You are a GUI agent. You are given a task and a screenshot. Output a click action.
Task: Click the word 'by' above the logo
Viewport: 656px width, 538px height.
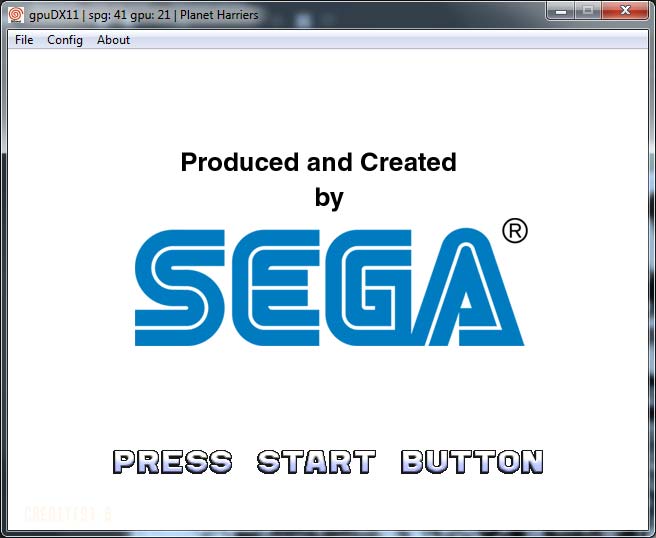[x=329, y=198]
